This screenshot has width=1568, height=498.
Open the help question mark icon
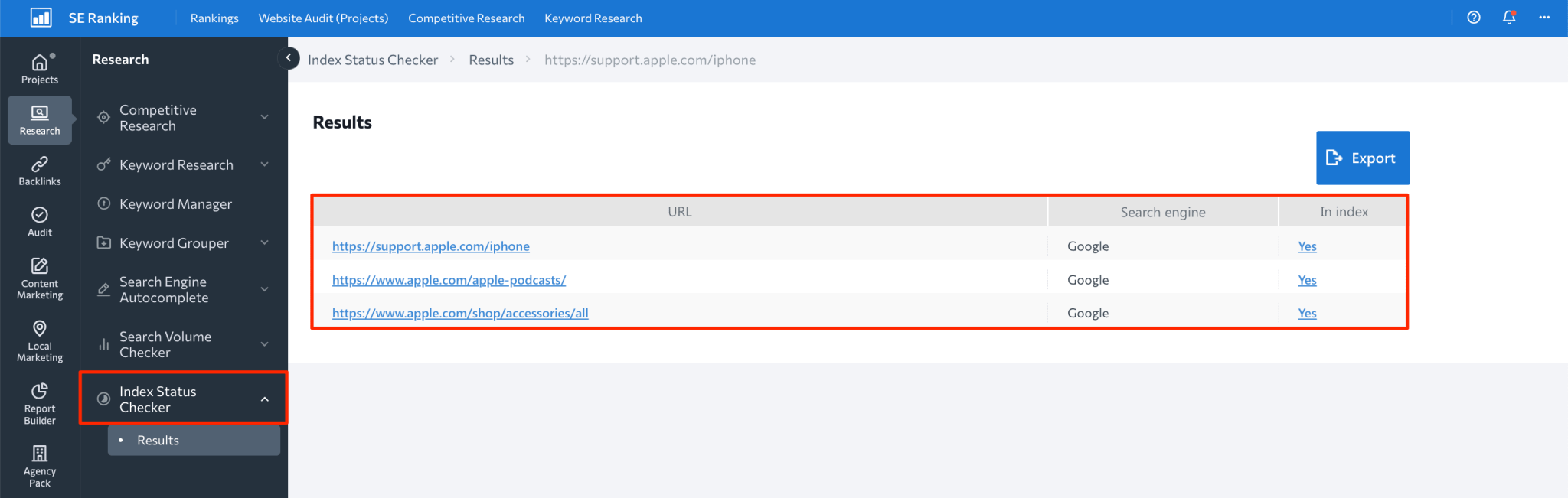pos(1474,18)
